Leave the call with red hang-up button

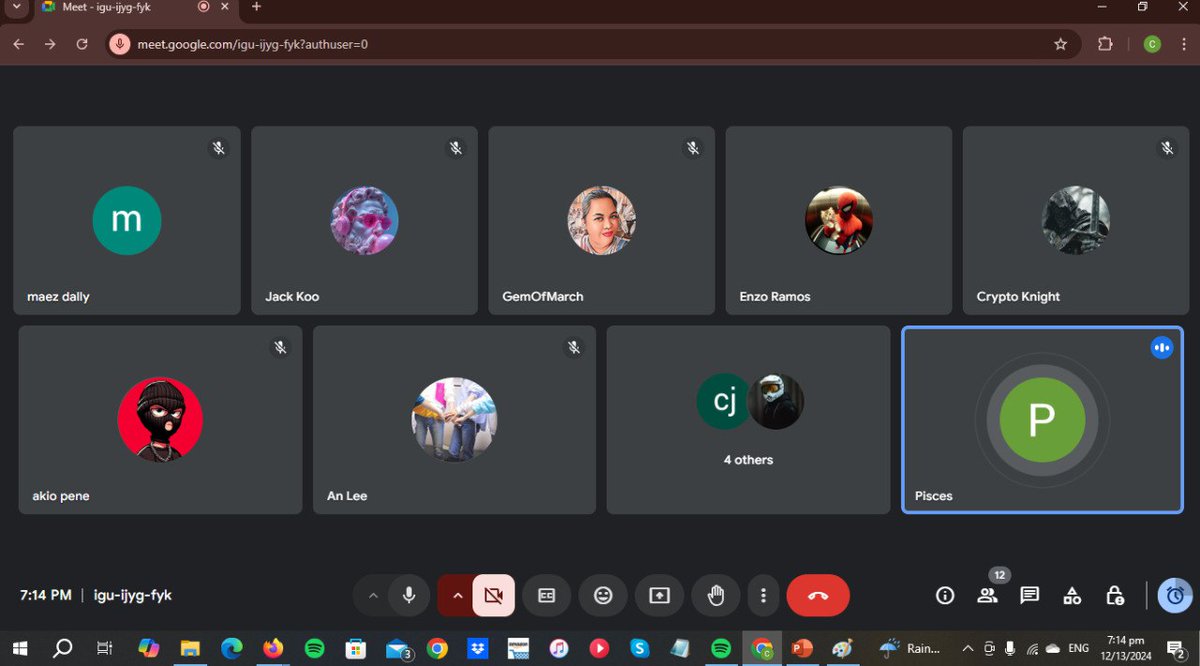point(818,595)
